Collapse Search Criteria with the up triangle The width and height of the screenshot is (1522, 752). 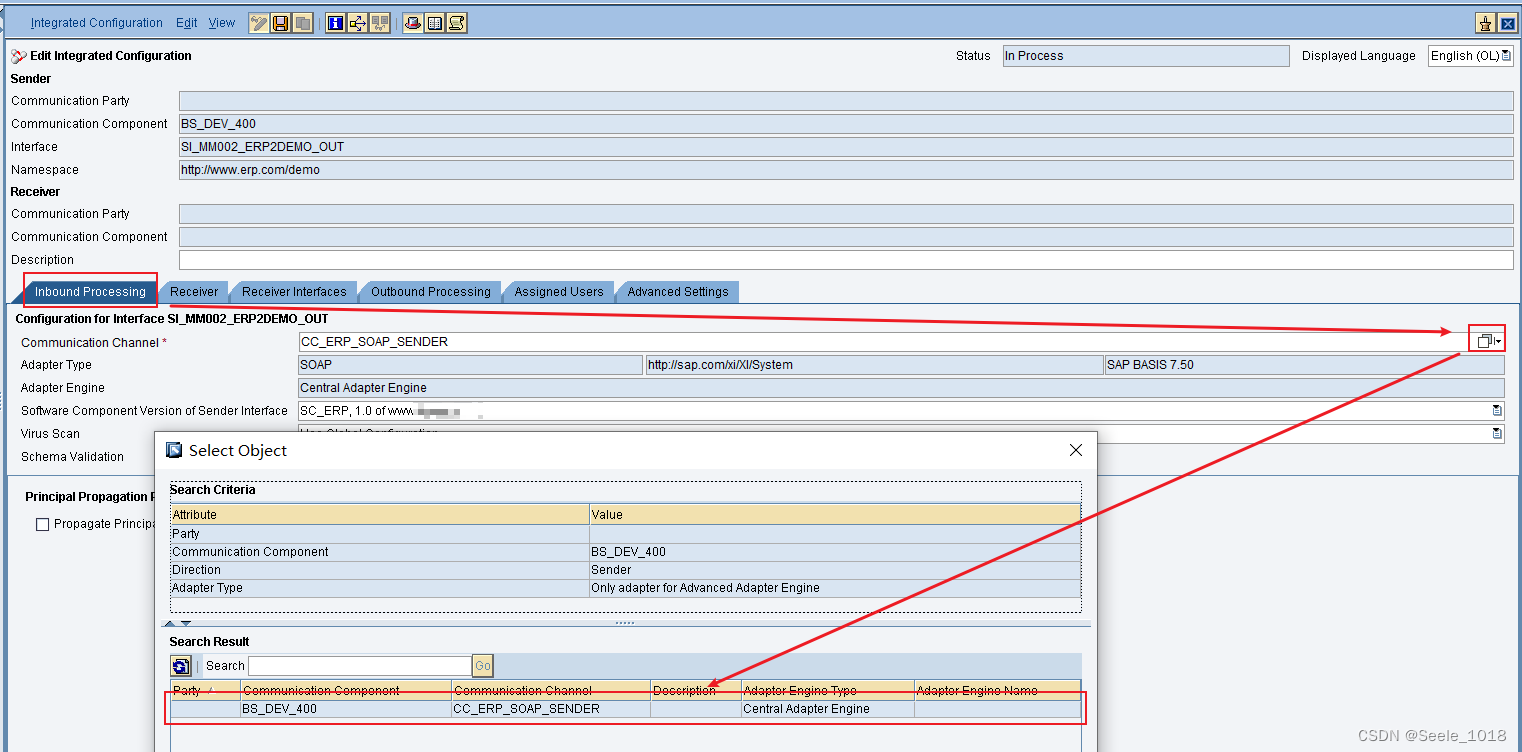pos(168,623)
